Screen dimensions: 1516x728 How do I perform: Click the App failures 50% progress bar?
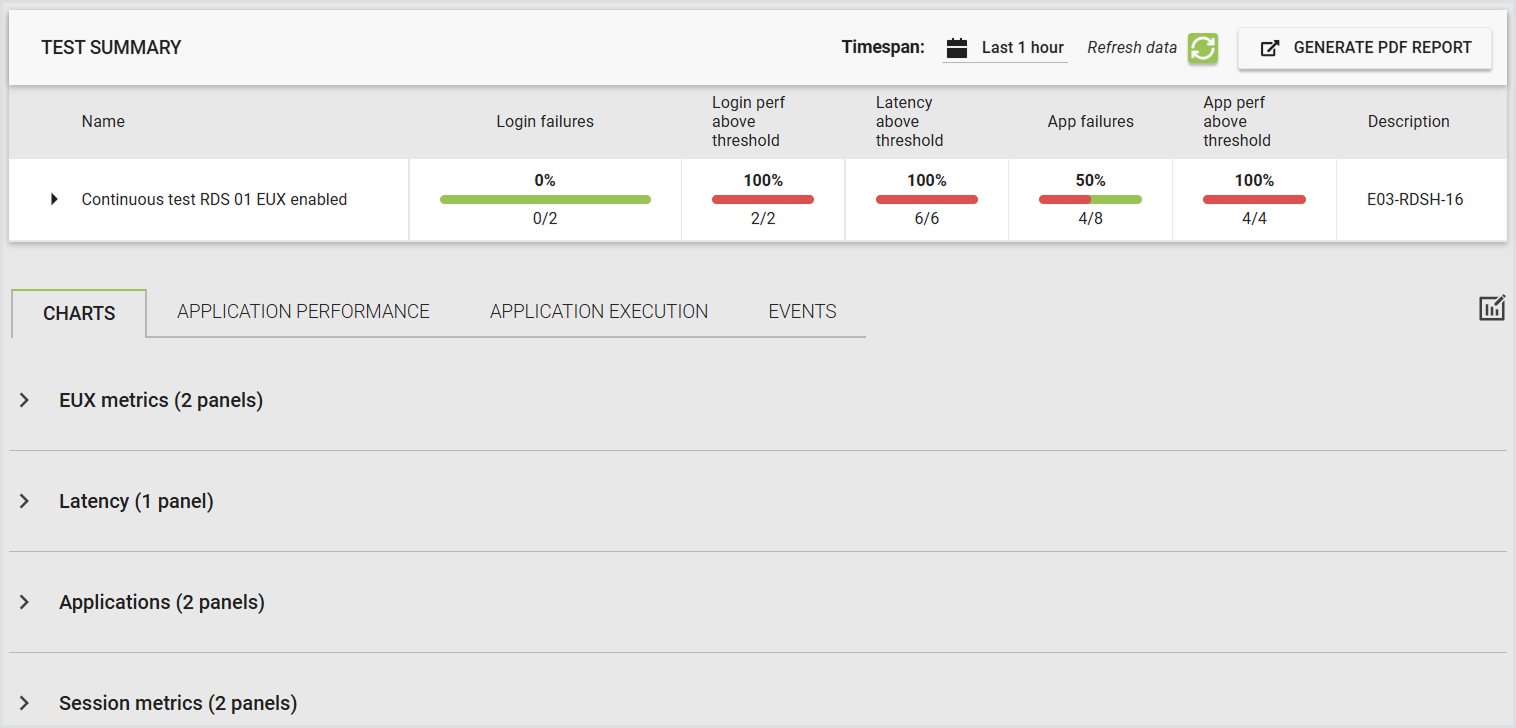1090,200
